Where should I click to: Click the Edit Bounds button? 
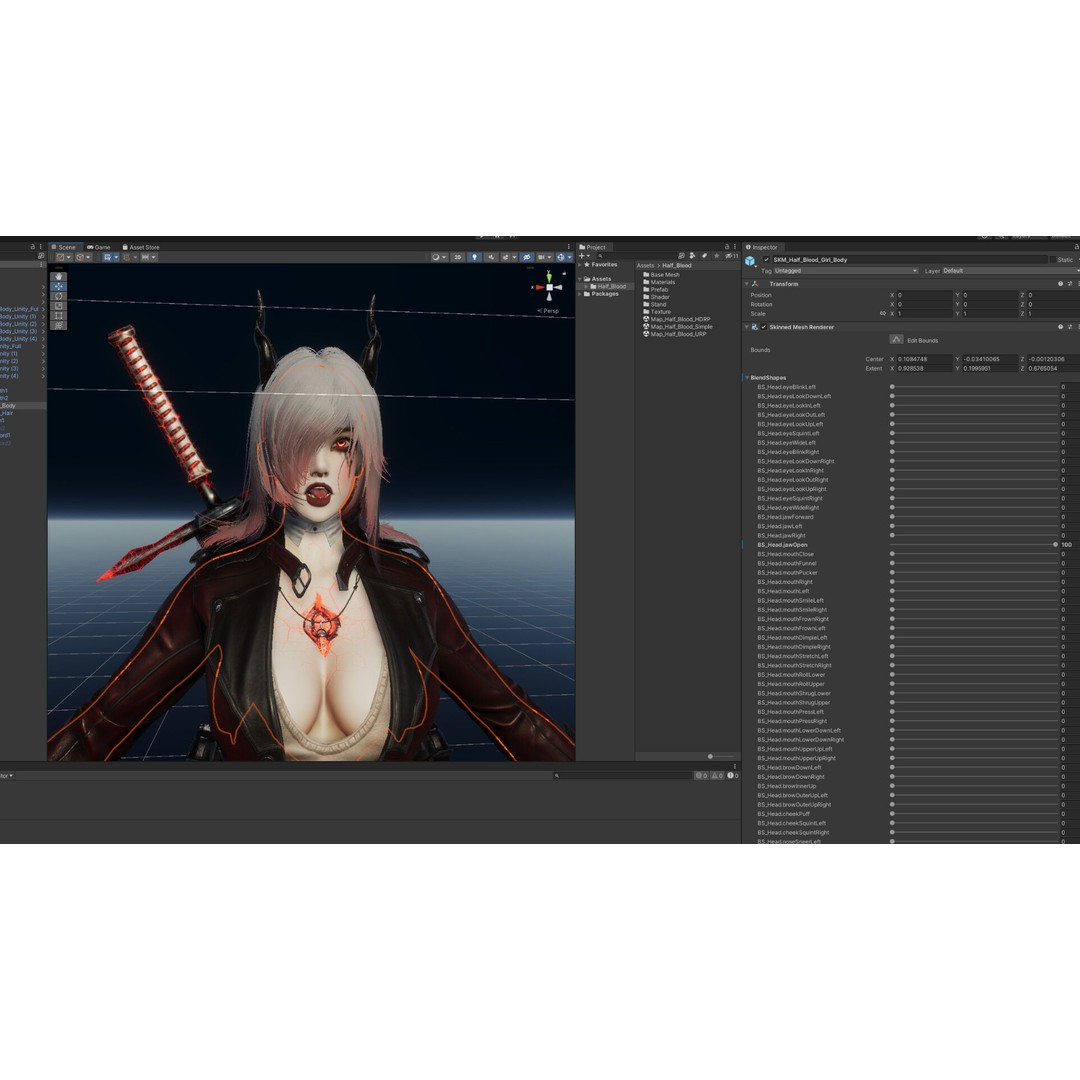point(896,340)
